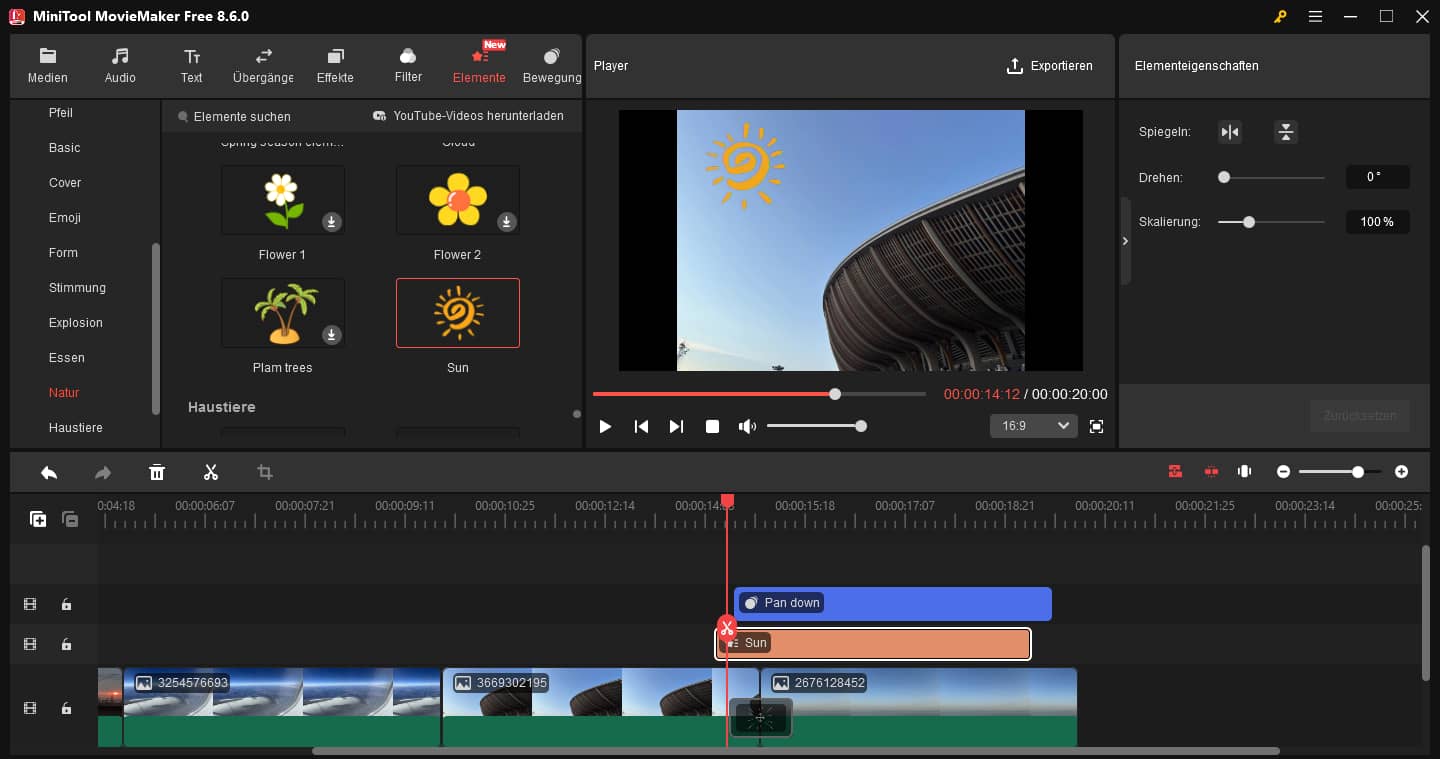Delete selected clip with trash icon
The height and width of the screenshot is (759, 1440).
pos(157,472)
